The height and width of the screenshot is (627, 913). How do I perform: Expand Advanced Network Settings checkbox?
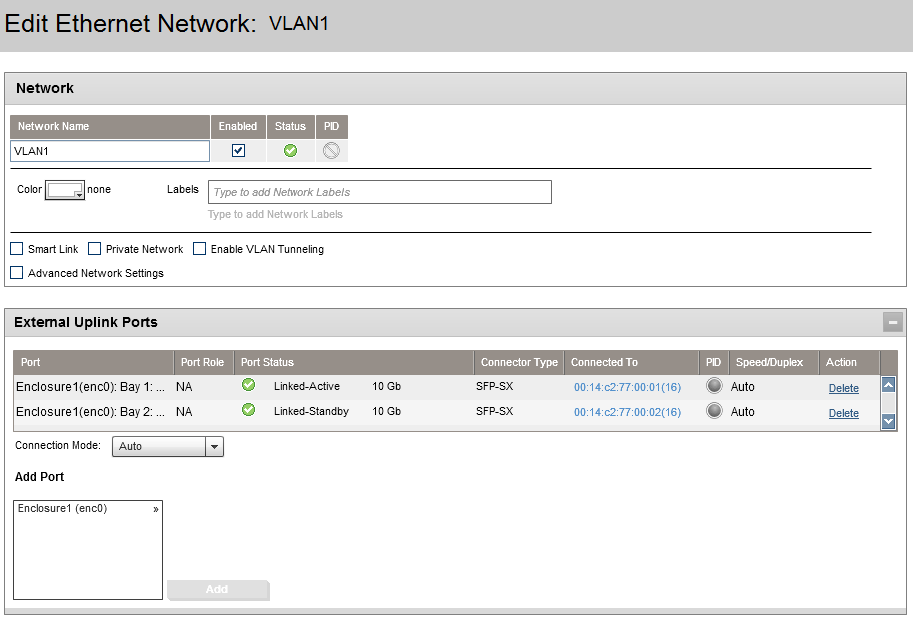tap(17, 273)
